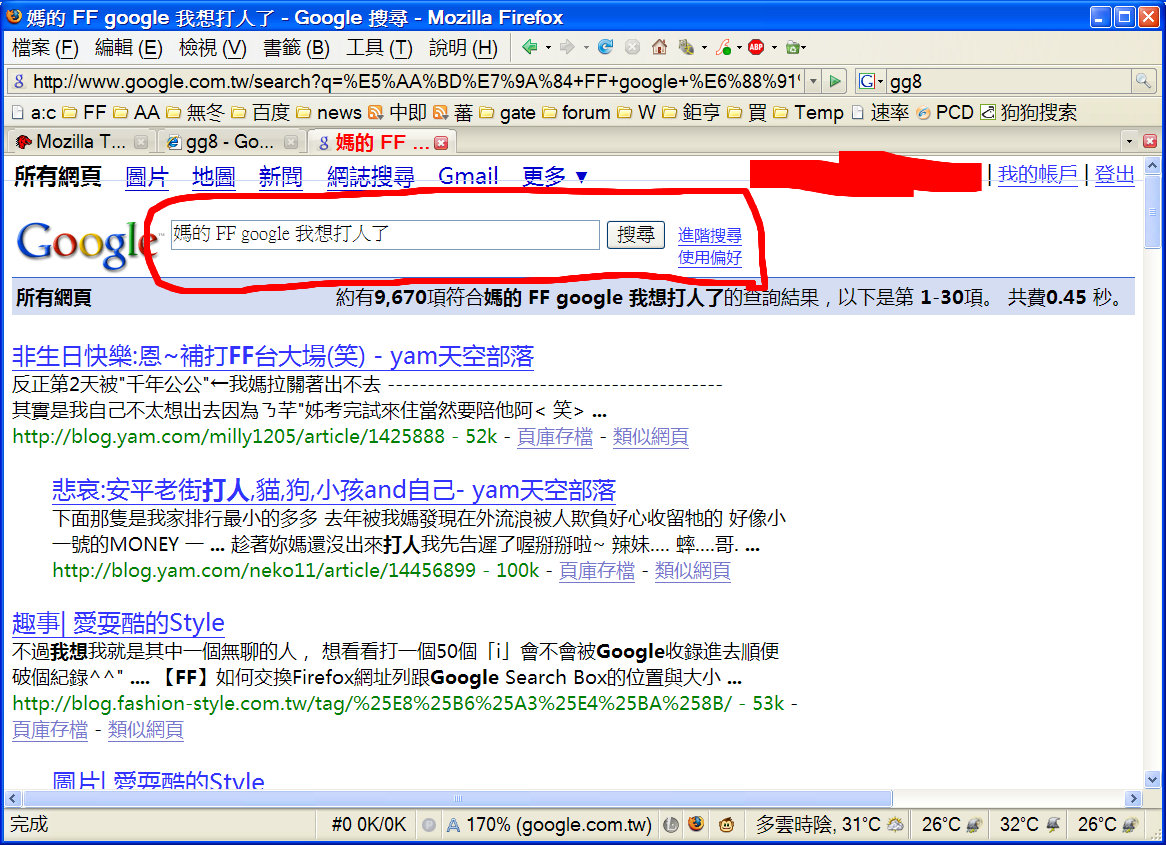Open the 進階搜尋 advanced search link
Screen dimensions: 1166x845
click(x=709, y=236)
